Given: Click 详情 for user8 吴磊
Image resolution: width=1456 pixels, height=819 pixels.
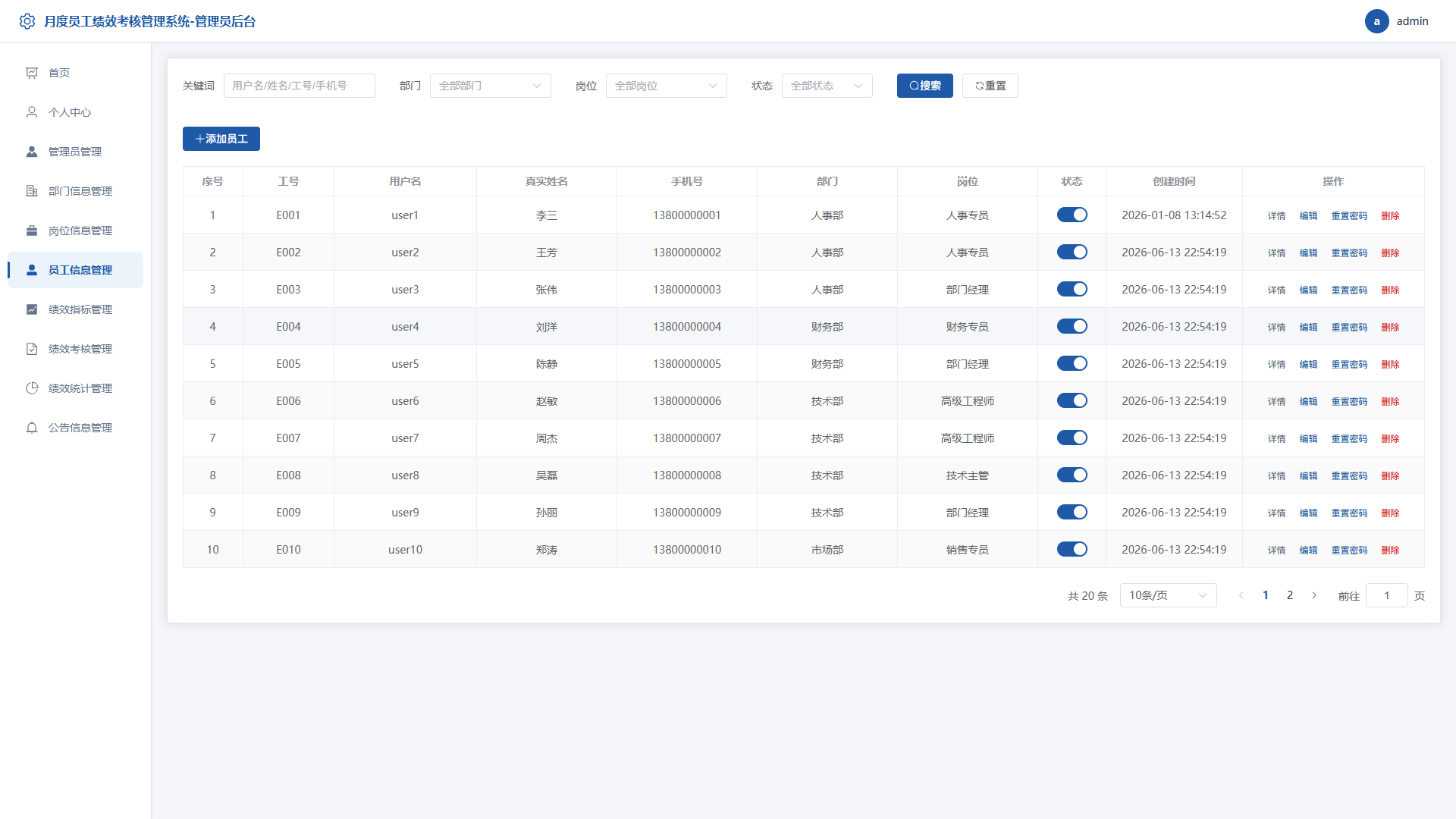Looking at the screenshot, I should [x=1276, y=475].
